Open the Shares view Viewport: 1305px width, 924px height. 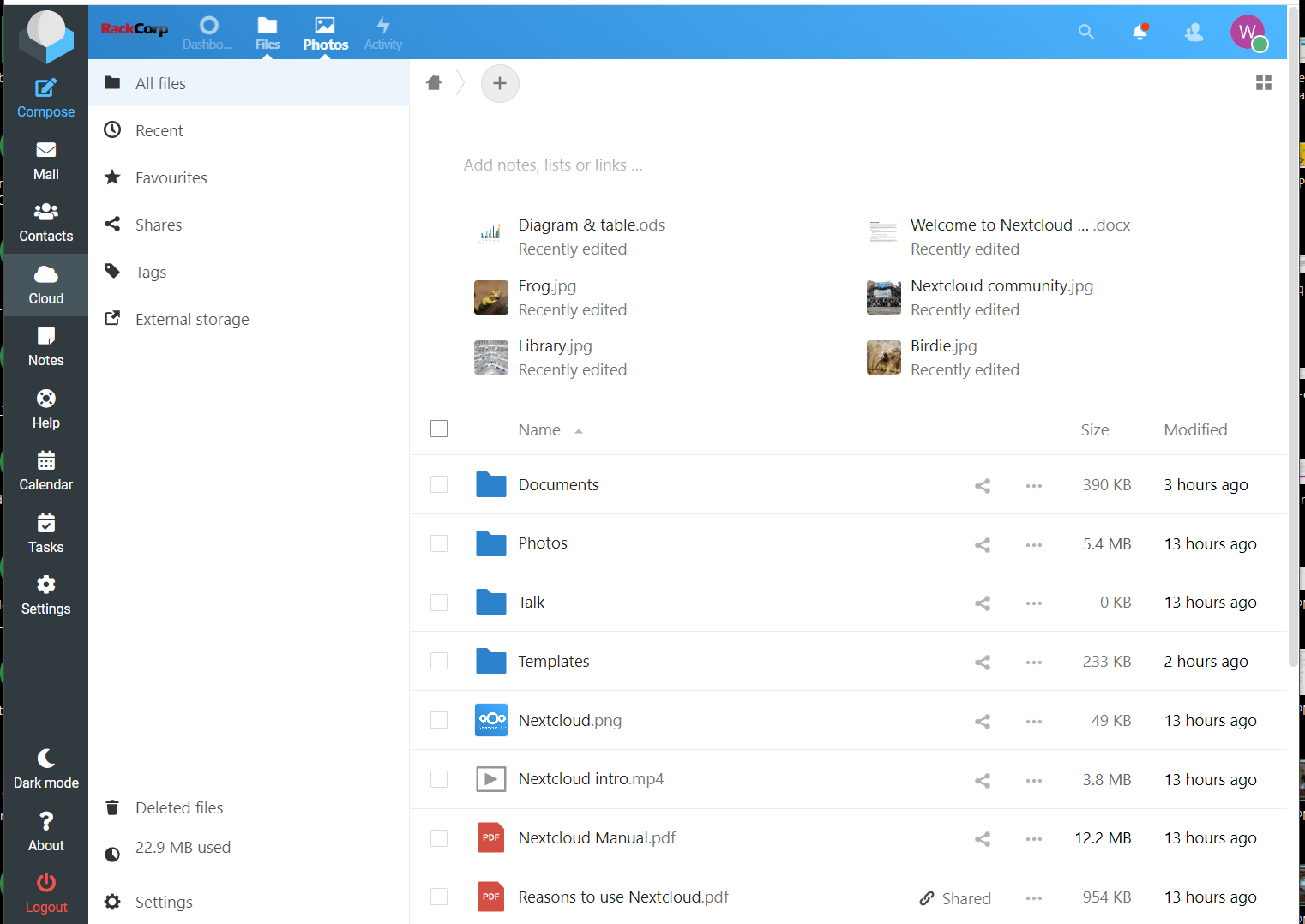tap(249, 225)
